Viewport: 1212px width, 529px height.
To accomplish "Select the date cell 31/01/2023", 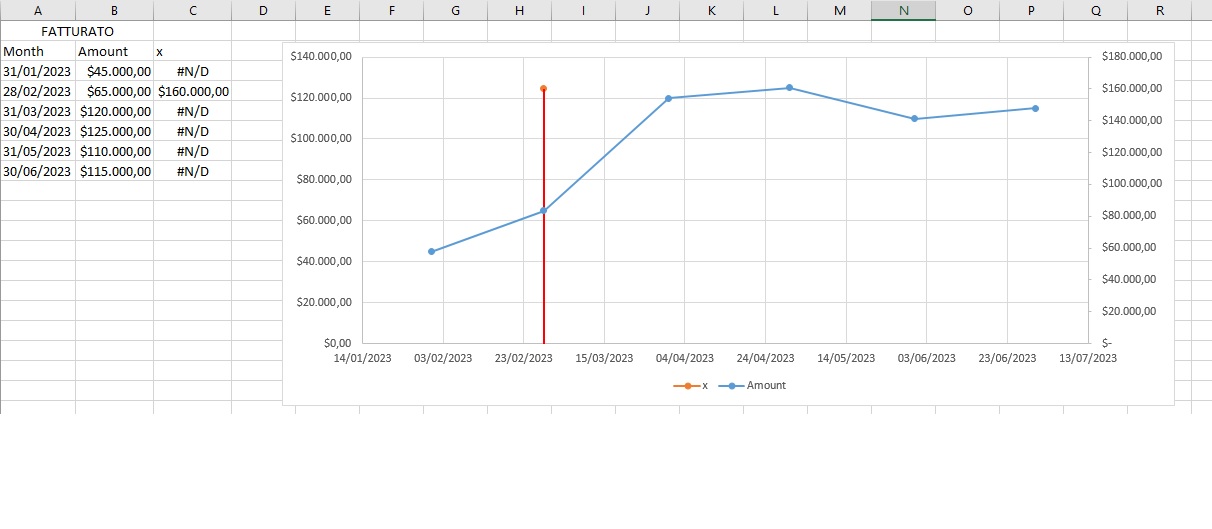I will point(38,71).
